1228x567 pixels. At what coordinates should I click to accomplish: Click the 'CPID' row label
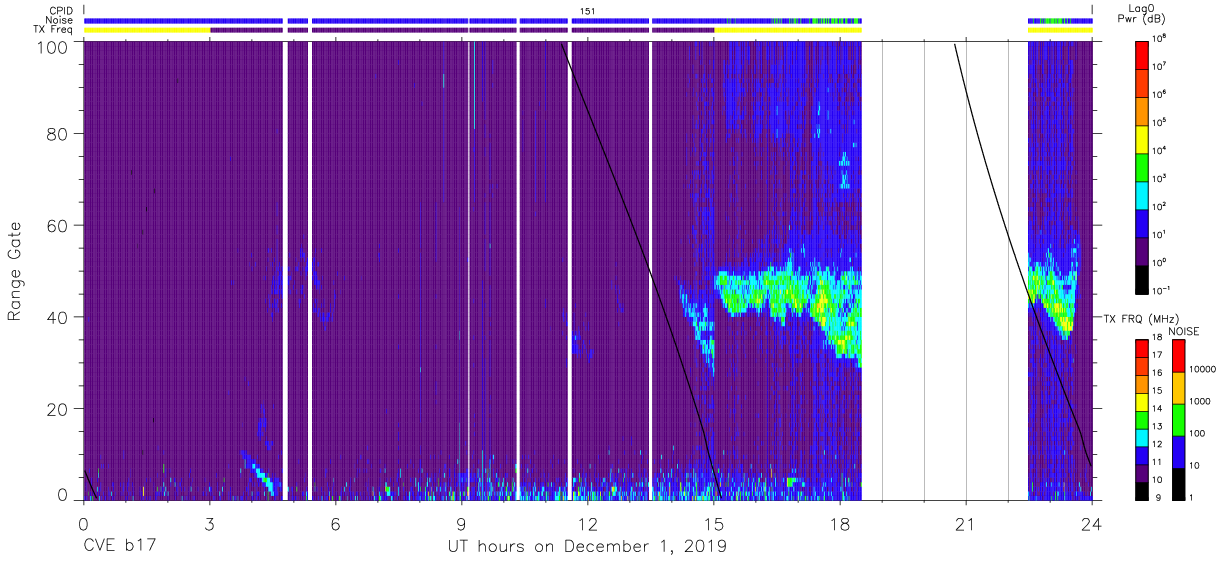(x=59, y=11)
